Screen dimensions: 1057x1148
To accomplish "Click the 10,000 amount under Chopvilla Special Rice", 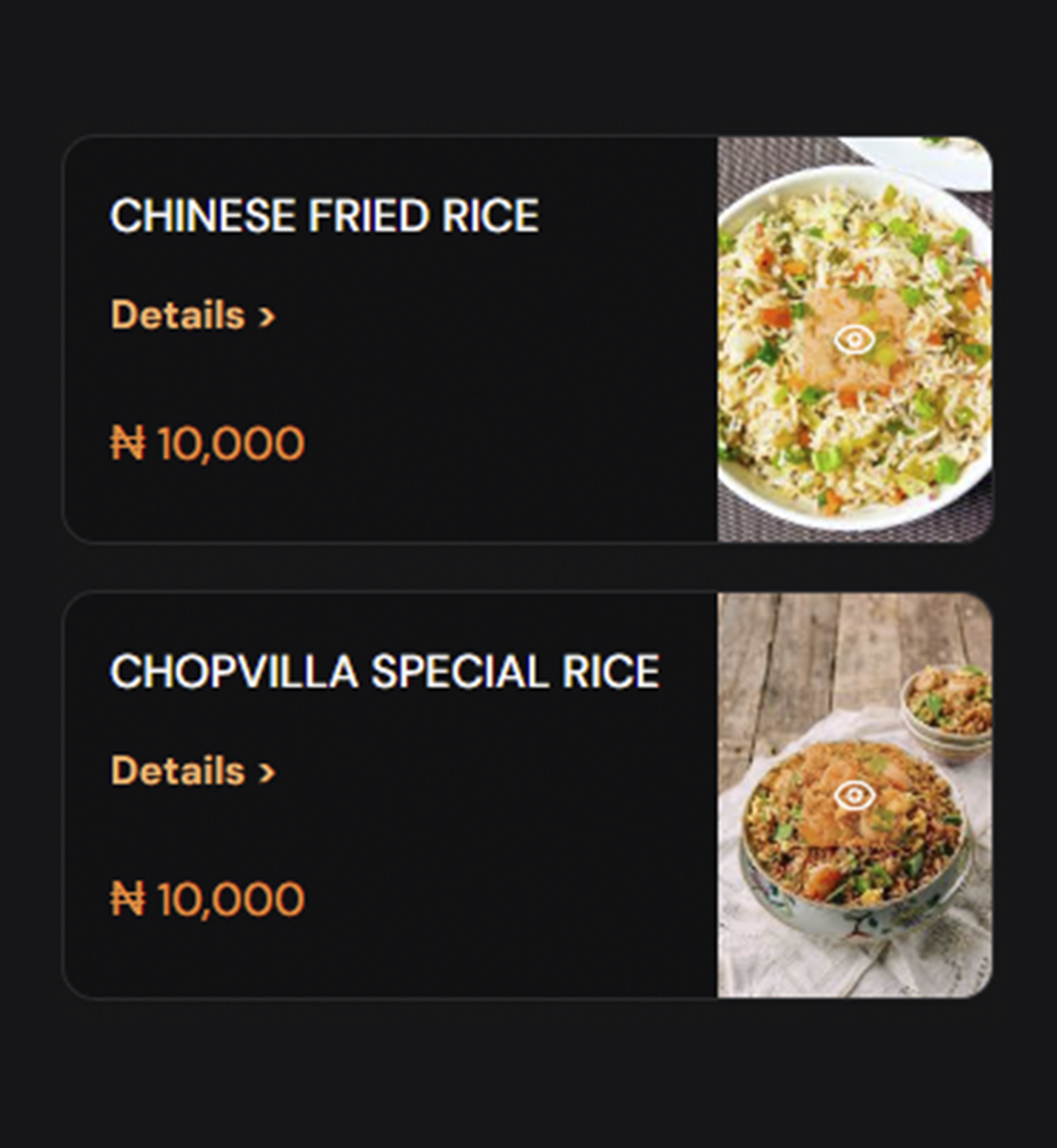I will point(231,899).
